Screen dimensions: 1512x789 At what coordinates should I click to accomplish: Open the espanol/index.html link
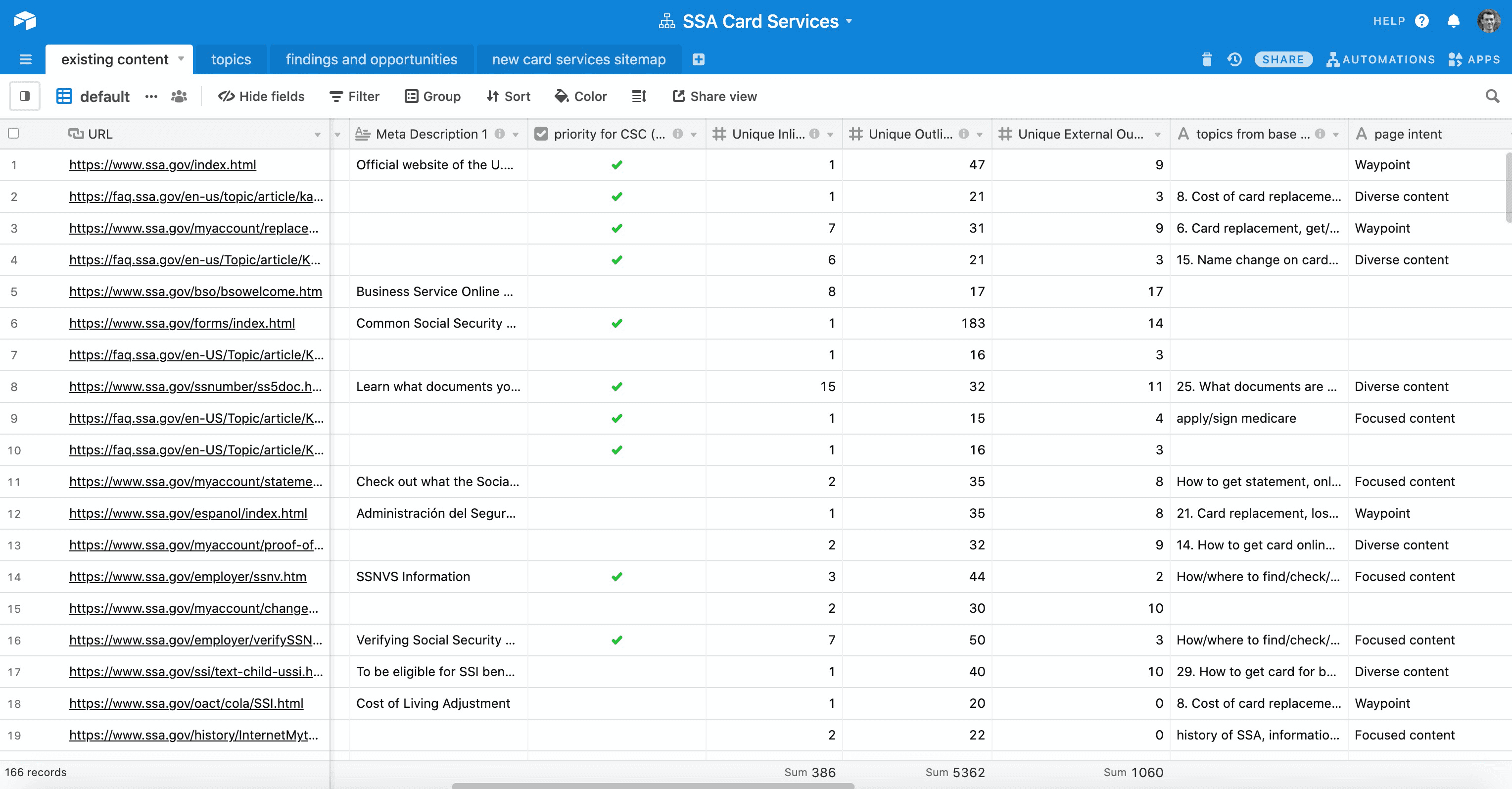[x=188, y=514]
